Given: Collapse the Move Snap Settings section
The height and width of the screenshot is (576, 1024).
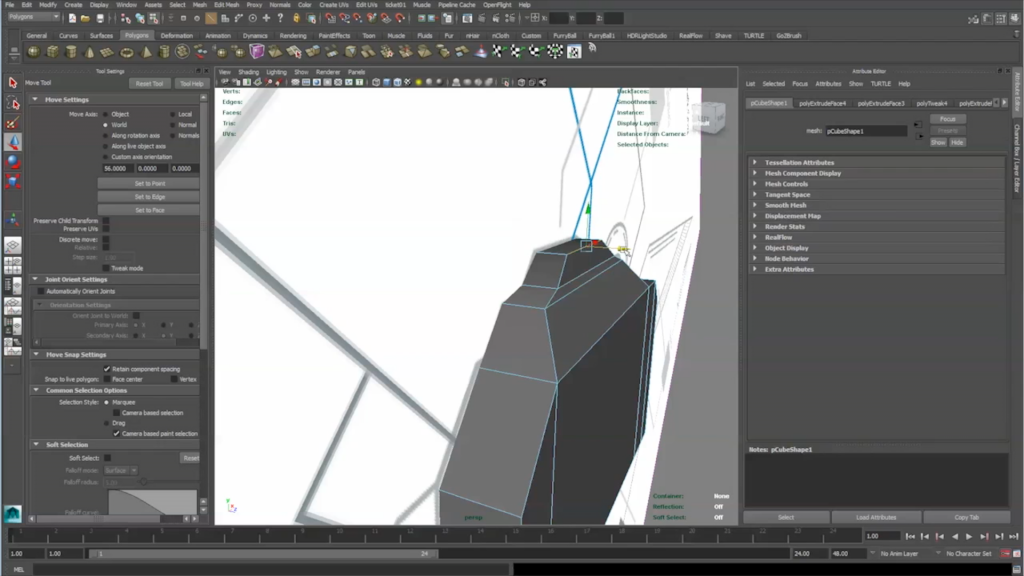Looking at the screenshot, I should (x=35, y=355).
